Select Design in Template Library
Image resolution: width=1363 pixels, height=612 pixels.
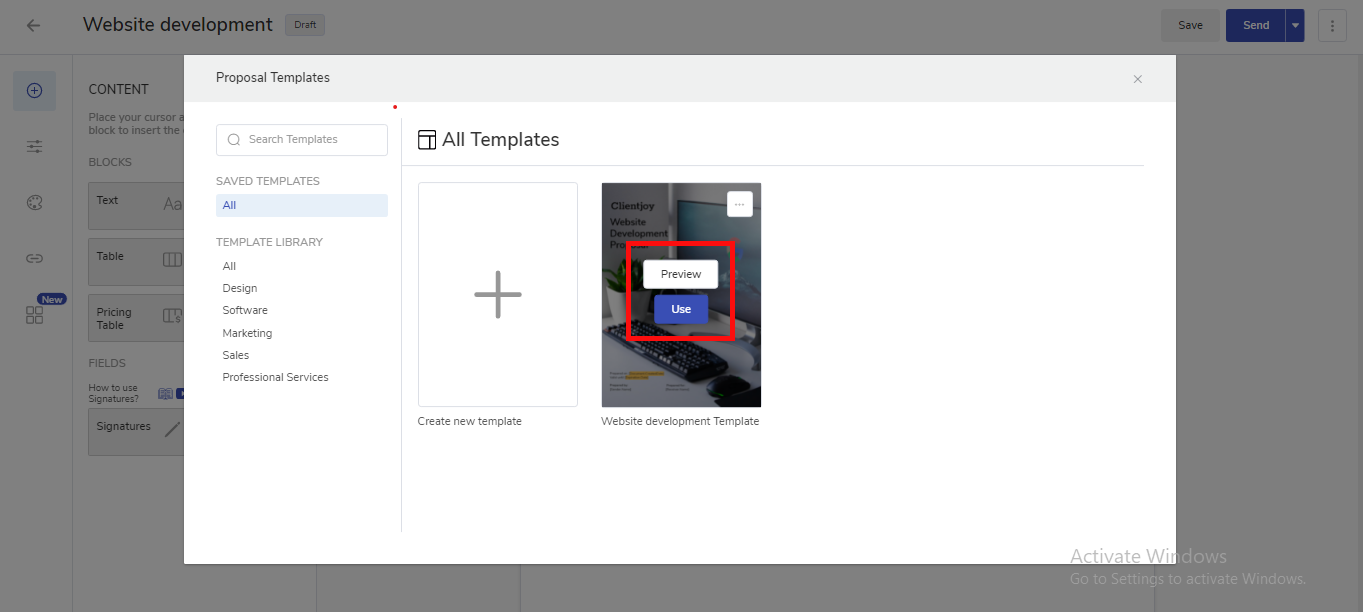coord(240,288)
